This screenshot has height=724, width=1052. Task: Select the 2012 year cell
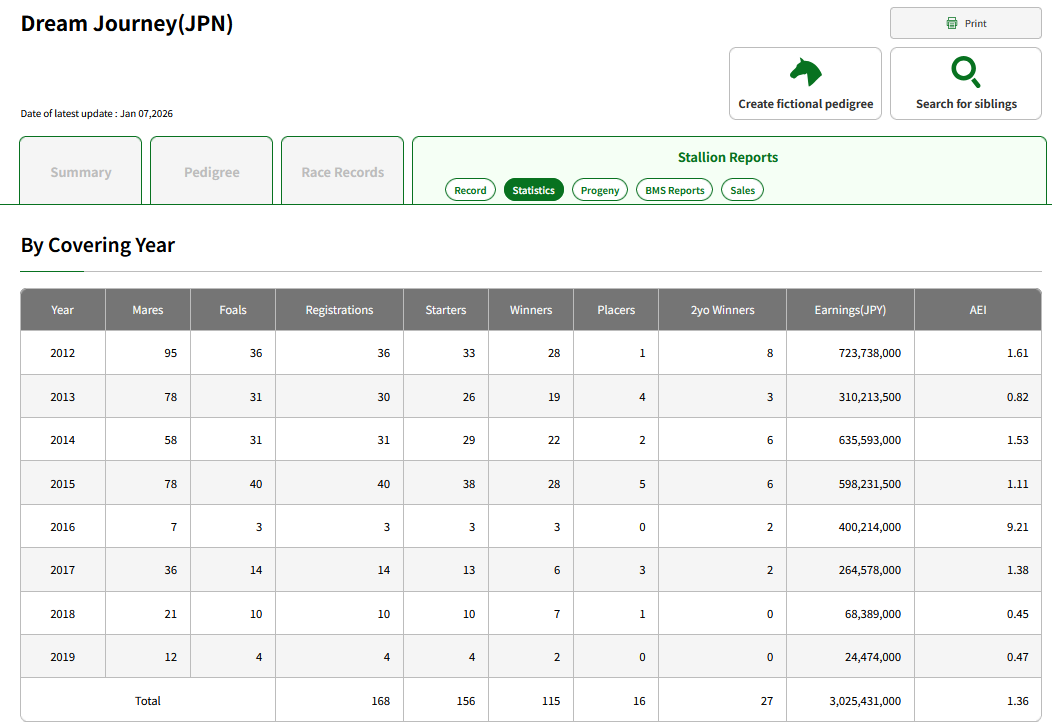[x=62, y=353]
